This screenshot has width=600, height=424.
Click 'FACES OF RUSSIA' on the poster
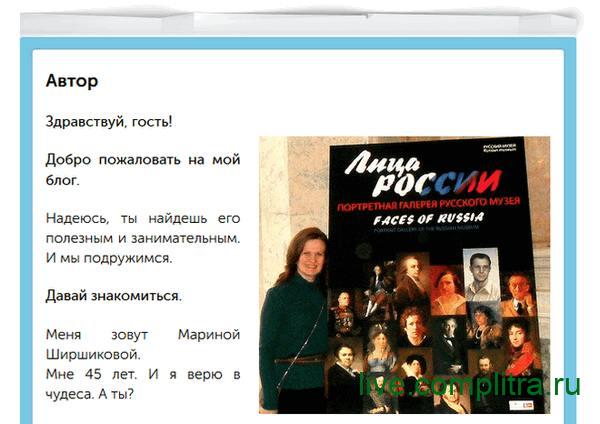(x=428, y=219)
